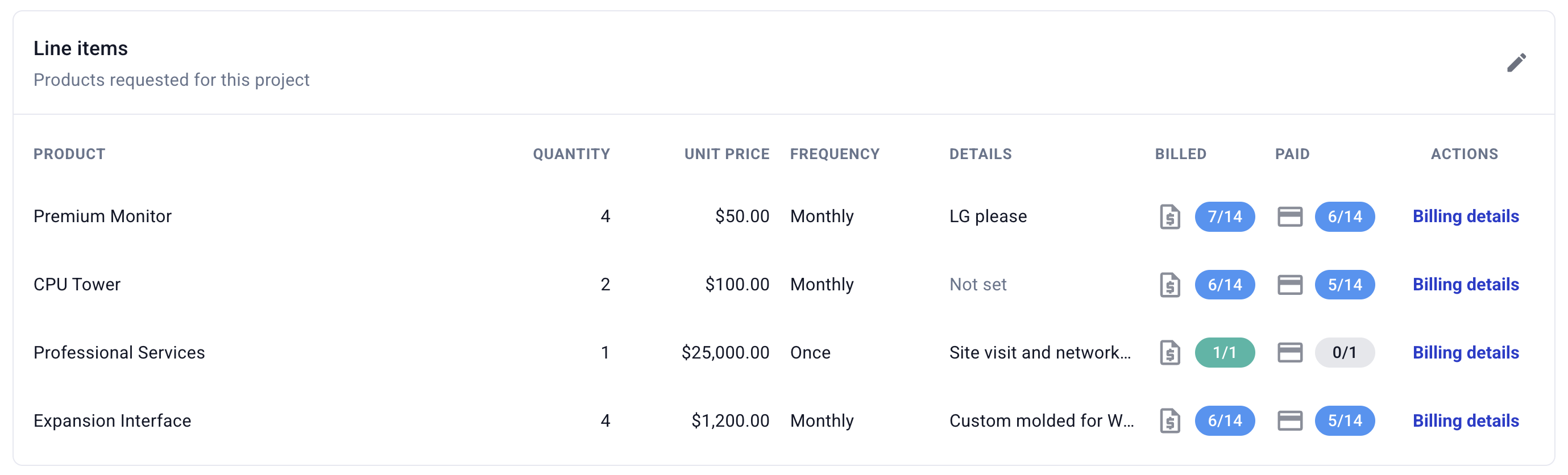Click credit card icon in Professional Services row
Viewport: 1568px width, 475px height.
click(1290, 353)
